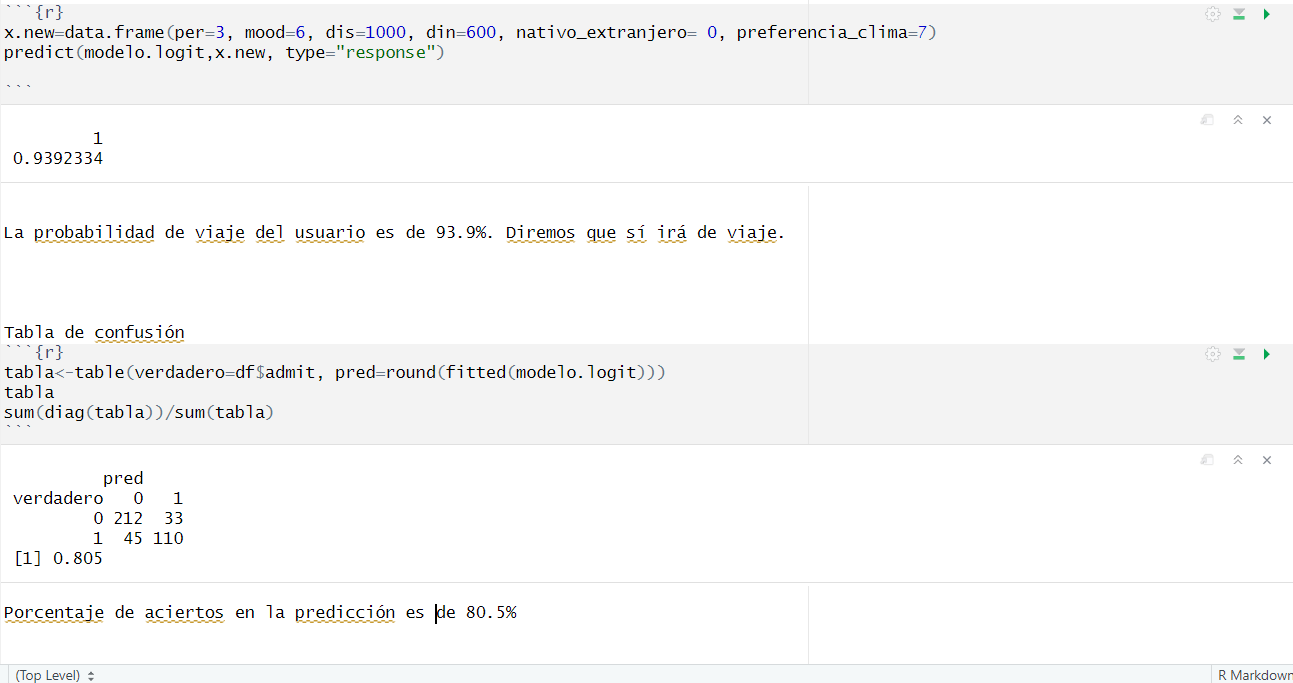Place cursor in x.new=data.frame code line
The image size is (1293, 683).
point(470,33)
